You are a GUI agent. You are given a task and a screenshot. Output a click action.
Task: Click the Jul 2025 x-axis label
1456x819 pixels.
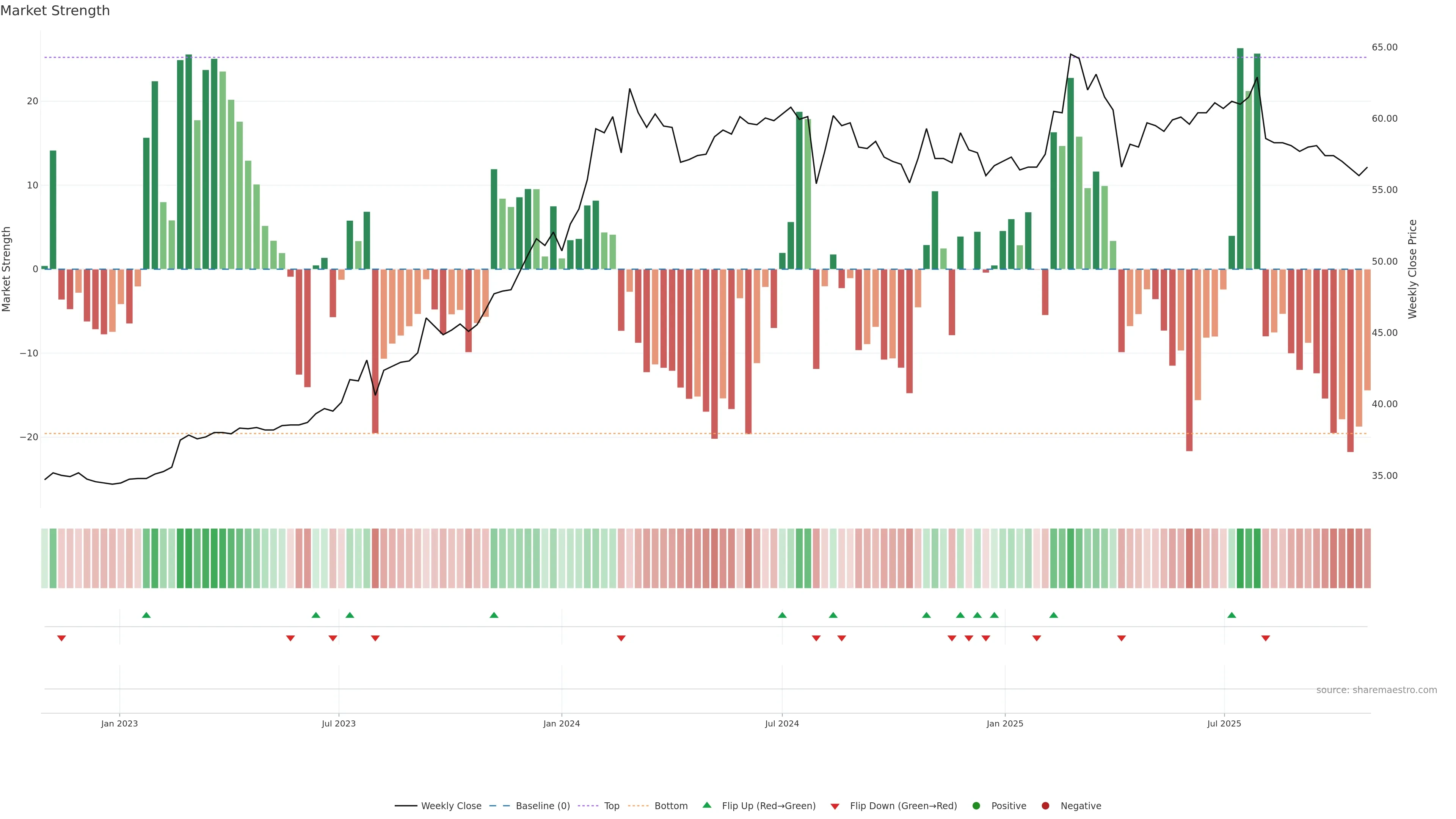1224,723
